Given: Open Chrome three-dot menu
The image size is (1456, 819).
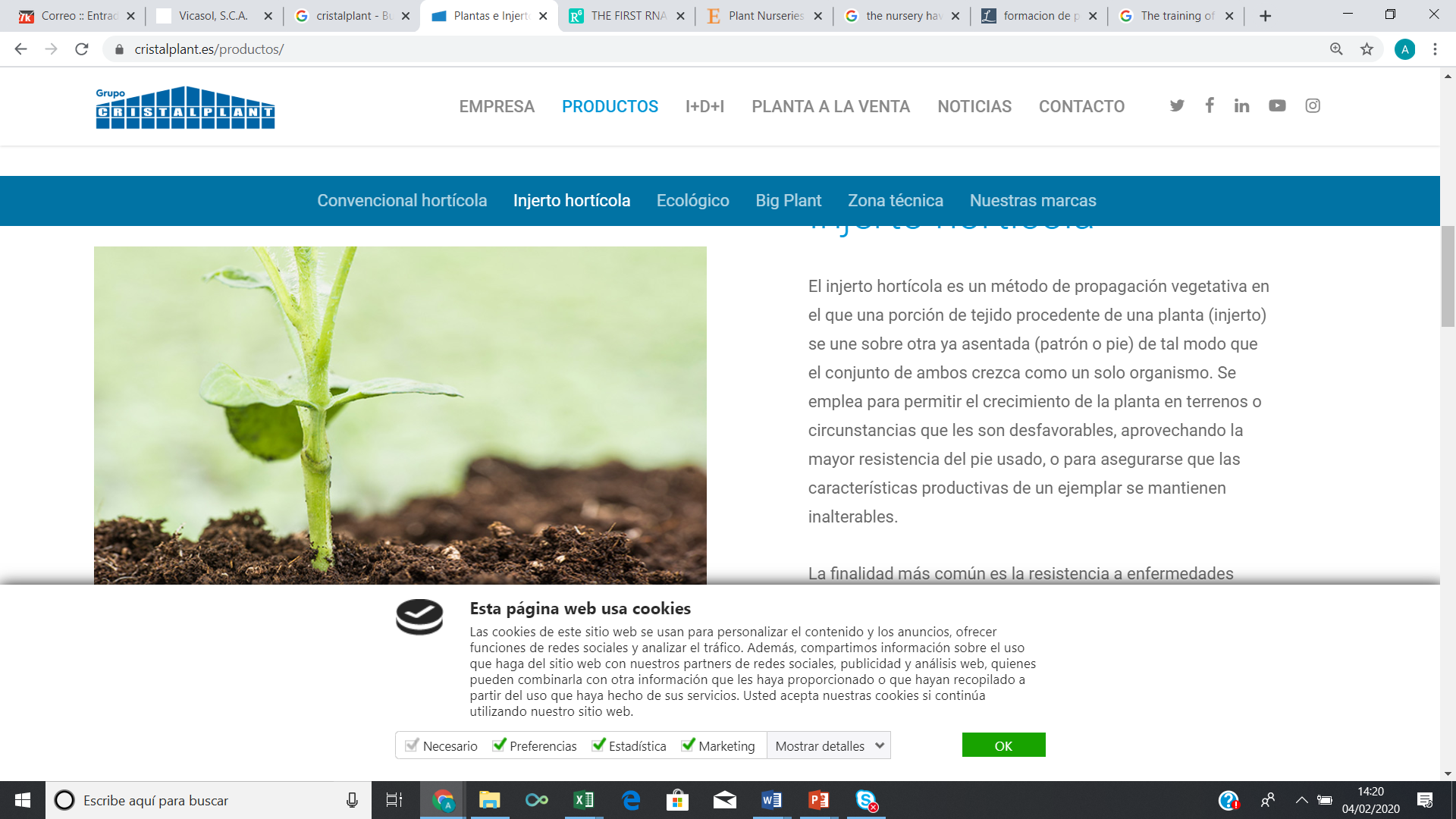Looking at the screenshot, I should (x=1435, y=49).
